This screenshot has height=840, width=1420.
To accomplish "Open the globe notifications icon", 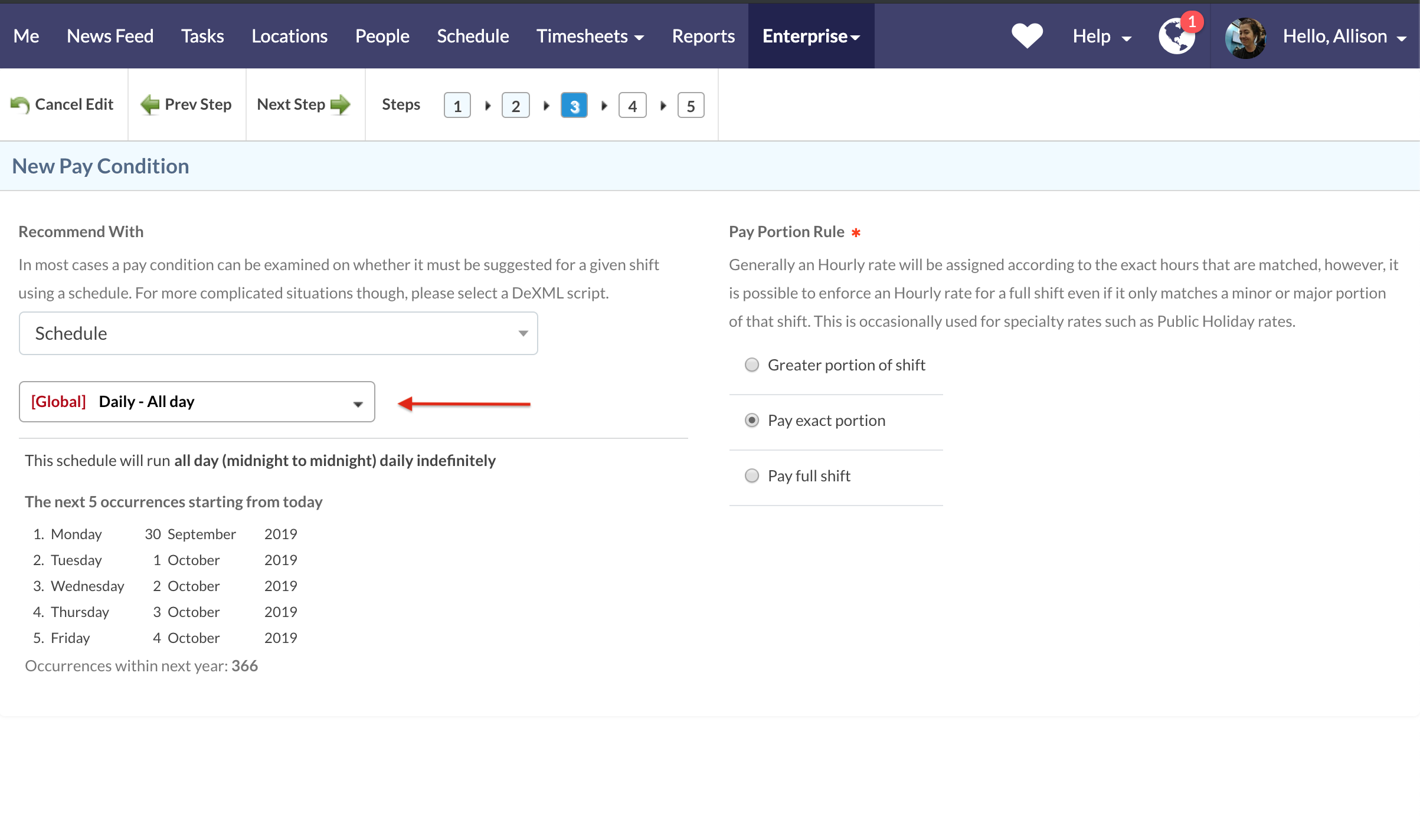I will coord(1176,37).
